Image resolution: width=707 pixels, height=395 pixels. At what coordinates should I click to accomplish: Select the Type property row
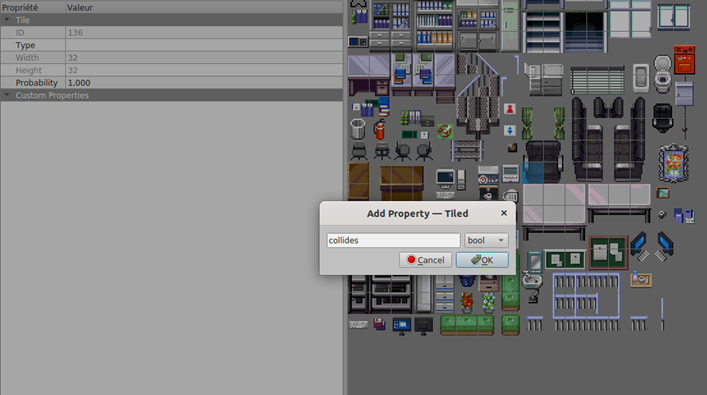point(172,45)
